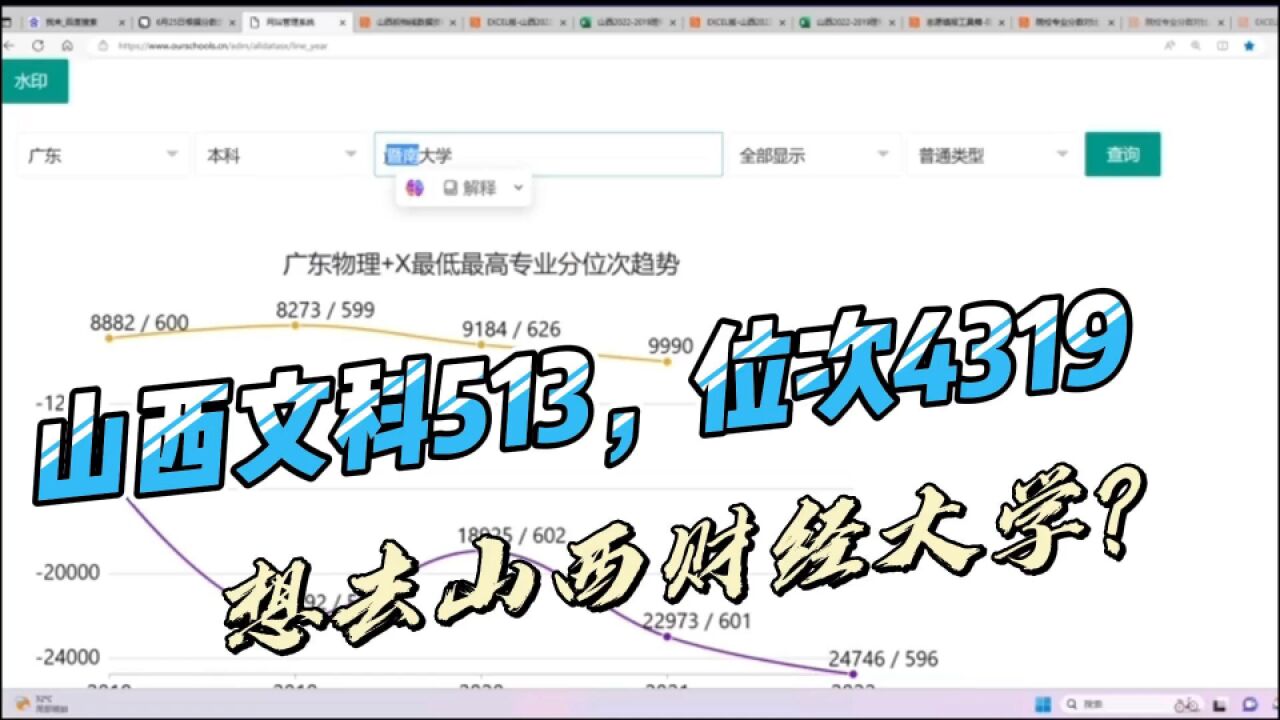This screenshot has height=720, width=1280.
Task: Switch to the 6月25日 tab
Action: coord(185,21)
